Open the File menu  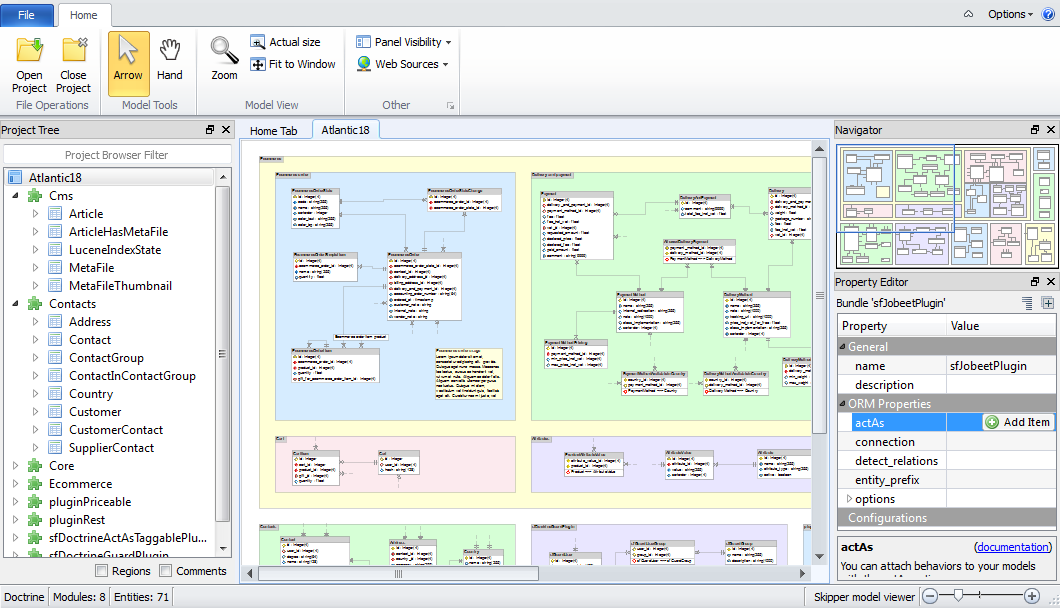27,15
